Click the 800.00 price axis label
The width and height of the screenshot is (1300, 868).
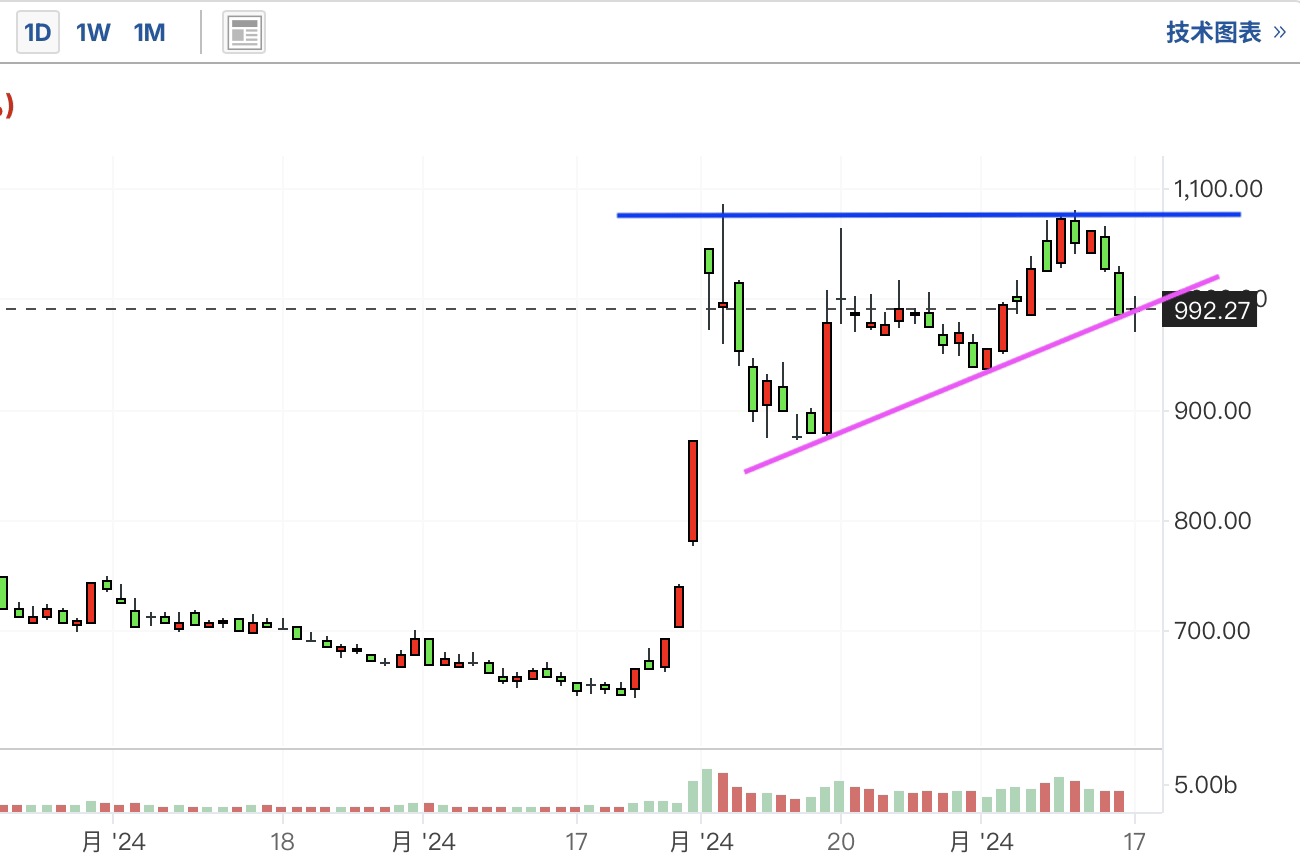(1213, 520)
